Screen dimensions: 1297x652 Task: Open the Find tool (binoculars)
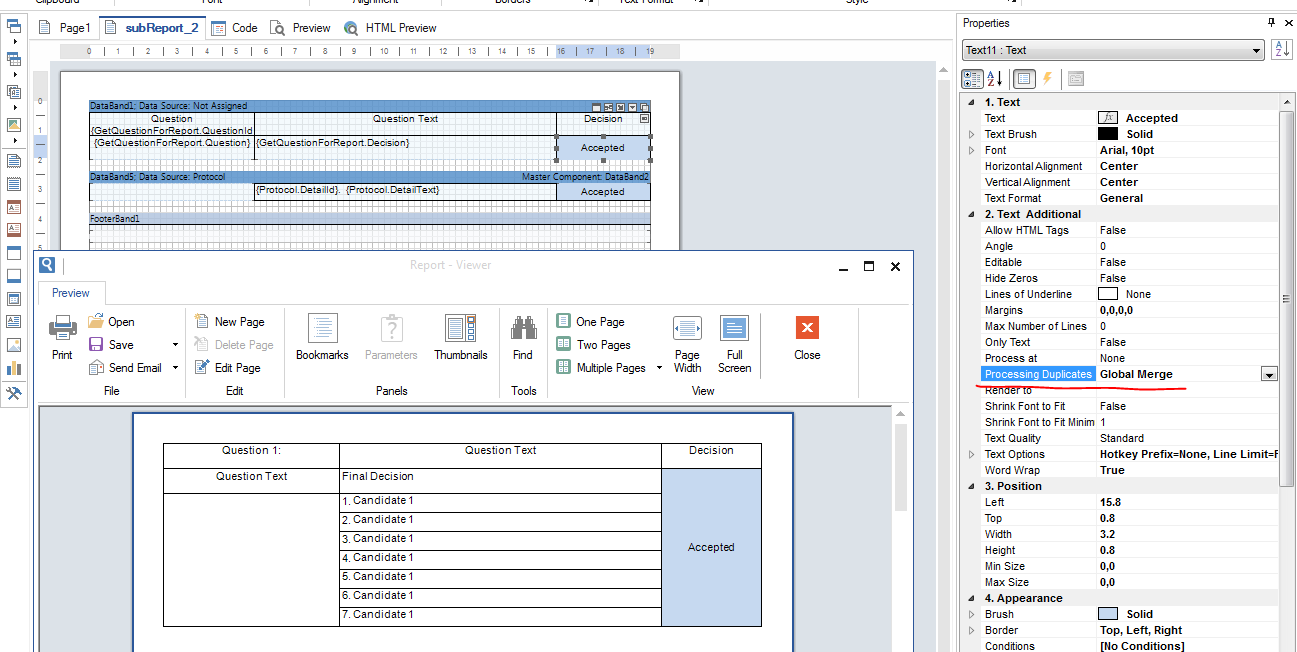(x=523, y=337)
